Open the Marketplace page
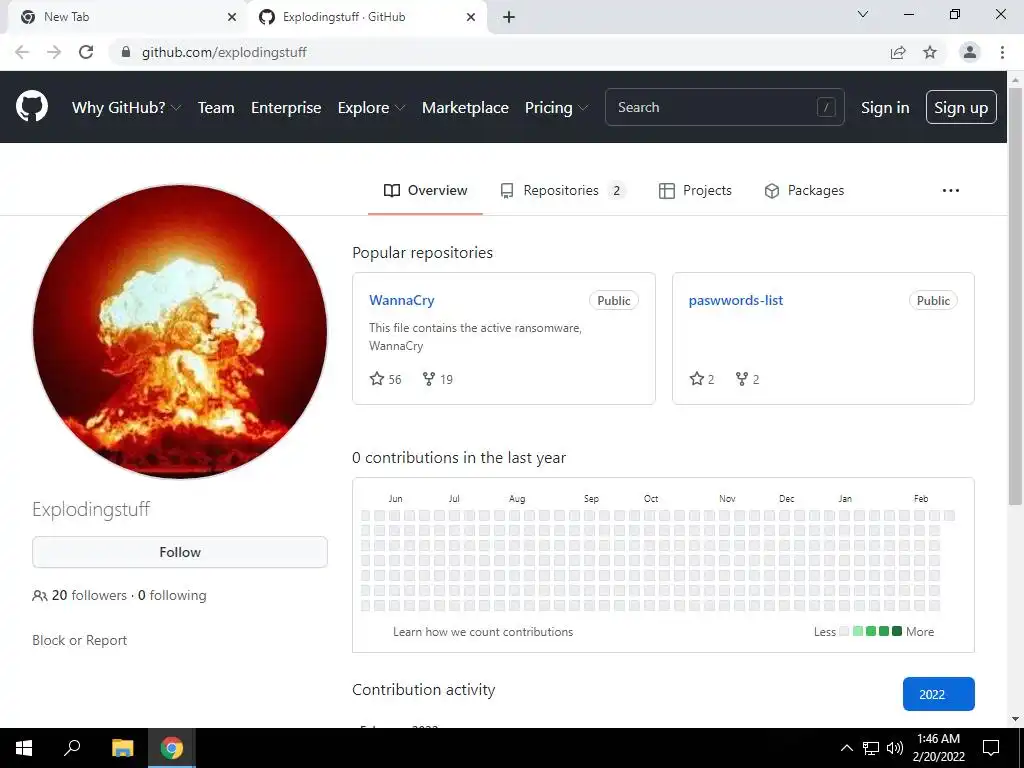This screenshot has width=1024, height=768. click(x=465, y=108)
